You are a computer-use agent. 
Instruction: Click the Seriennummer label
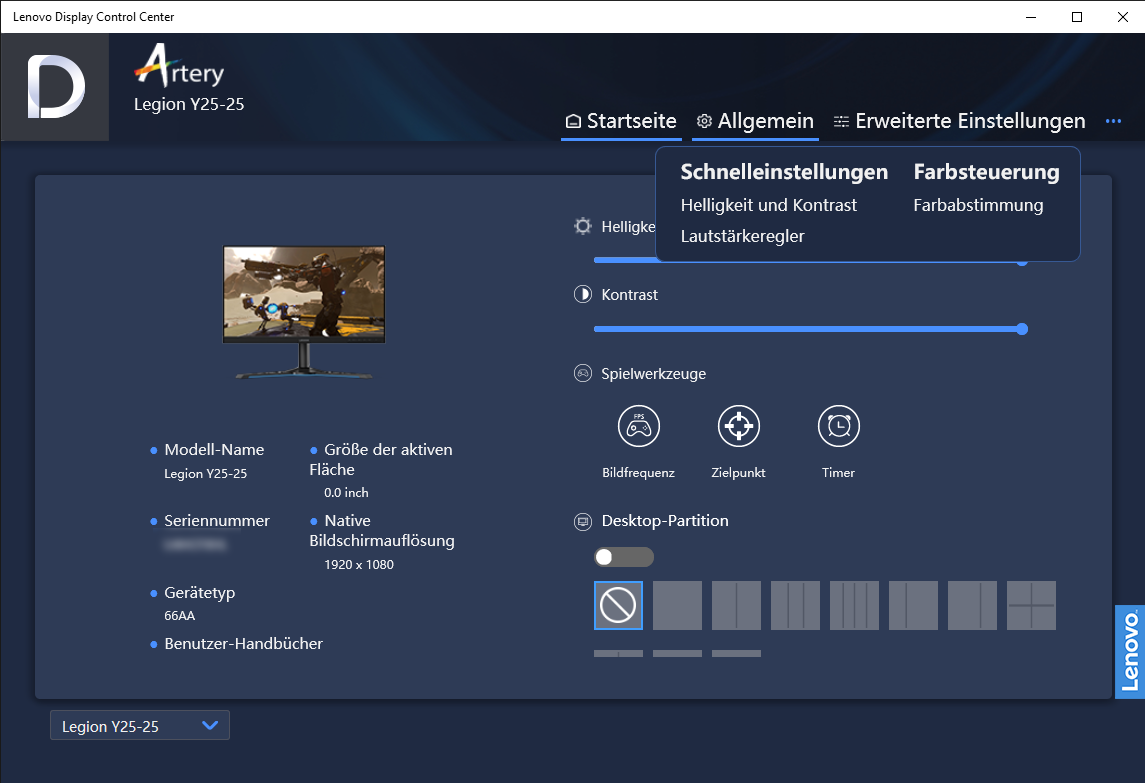pyautogui.click(x=217, y=521)
